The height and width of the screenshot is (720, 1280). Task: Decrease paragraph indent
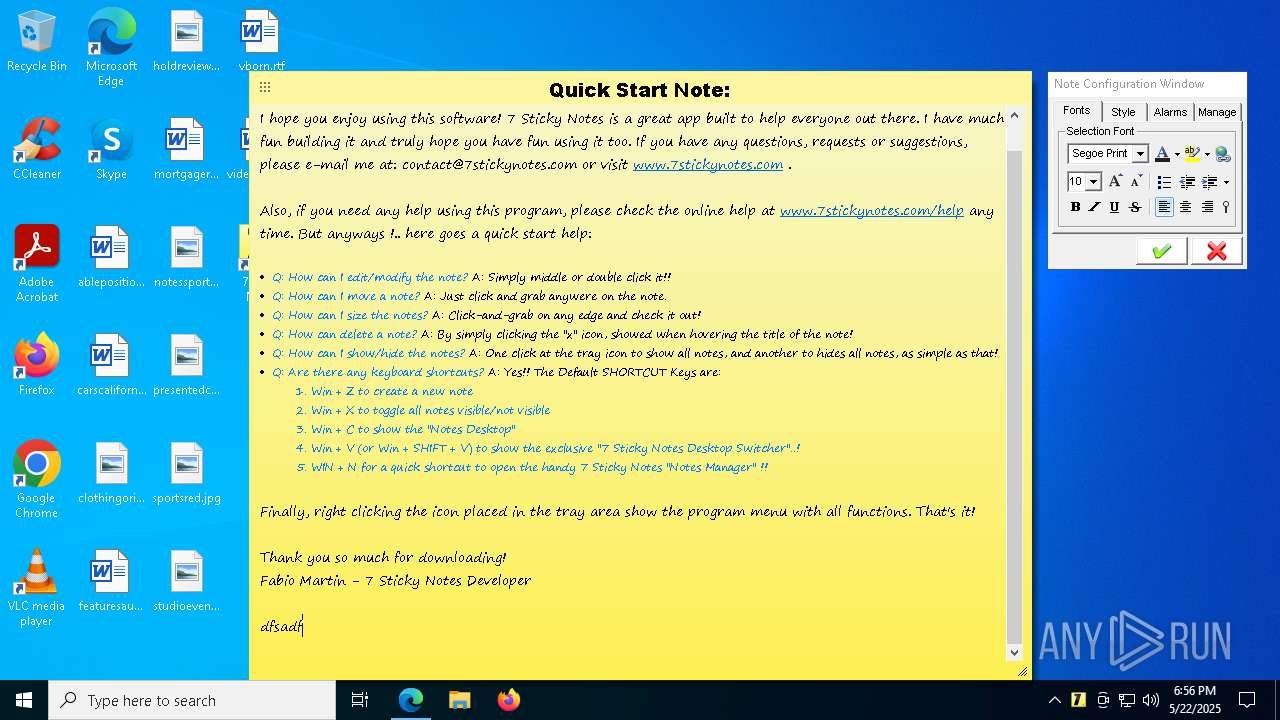coord(1187,182)
